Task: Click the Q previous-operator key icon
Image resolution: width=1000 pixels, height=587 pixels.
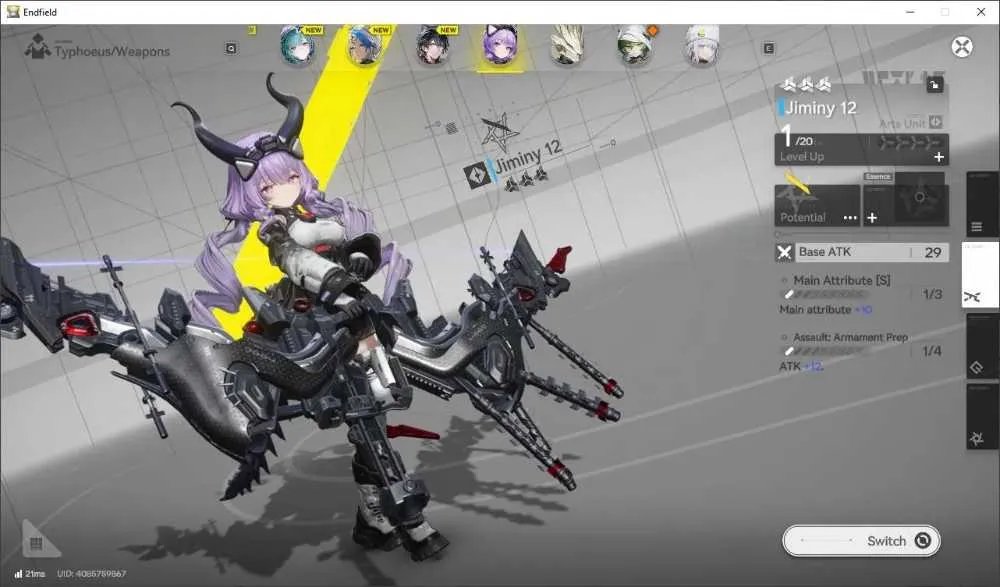Action: [231, 48]
